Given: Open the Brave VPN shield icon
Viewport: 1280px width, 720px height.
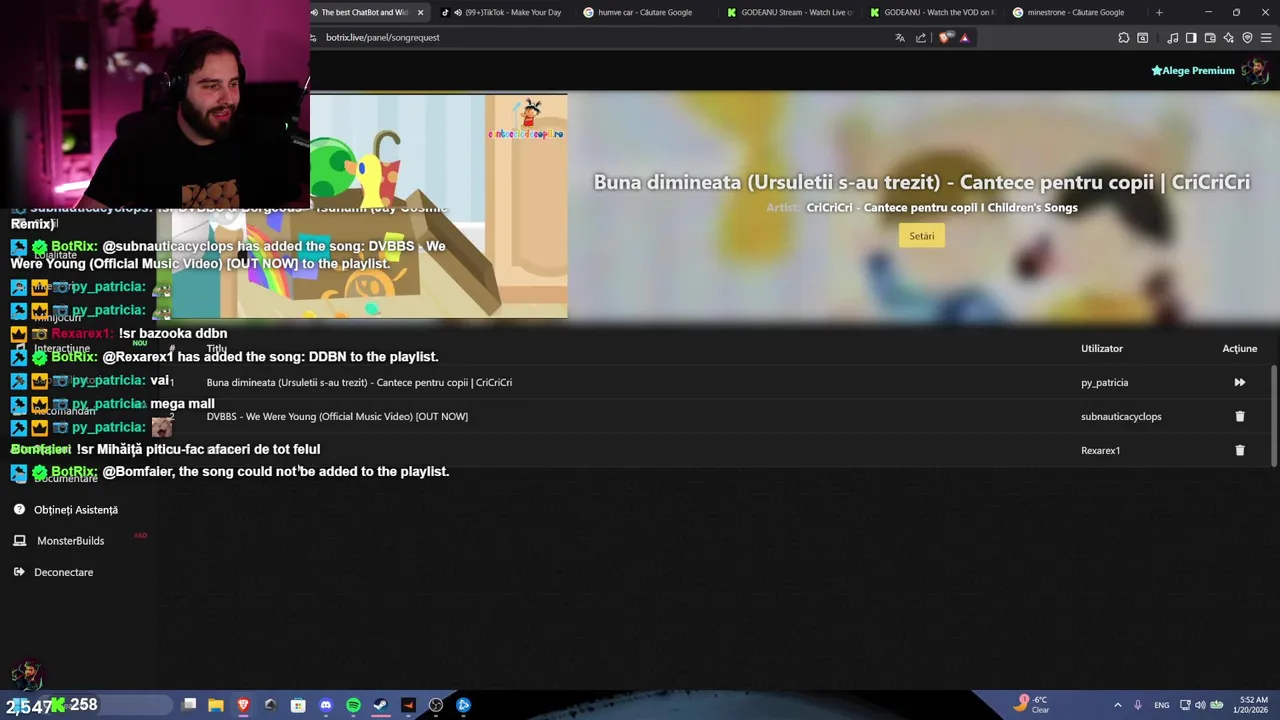Looking at the screenshot, I should coord(1247,38).
